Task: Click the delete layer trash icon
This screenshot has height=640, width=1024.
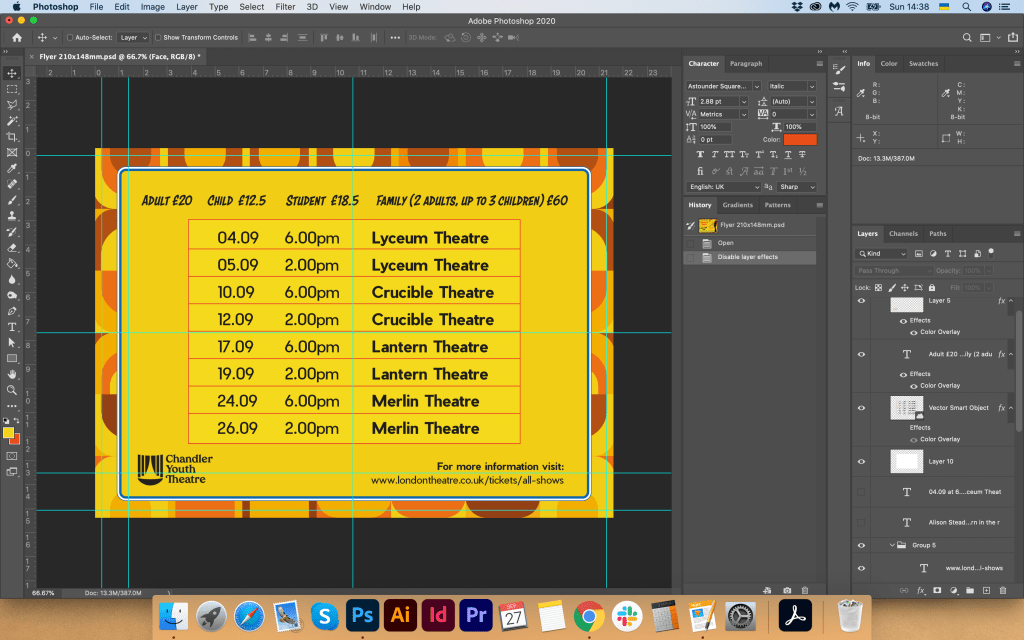Action: pyautogui.click(x=1003, y=590)
